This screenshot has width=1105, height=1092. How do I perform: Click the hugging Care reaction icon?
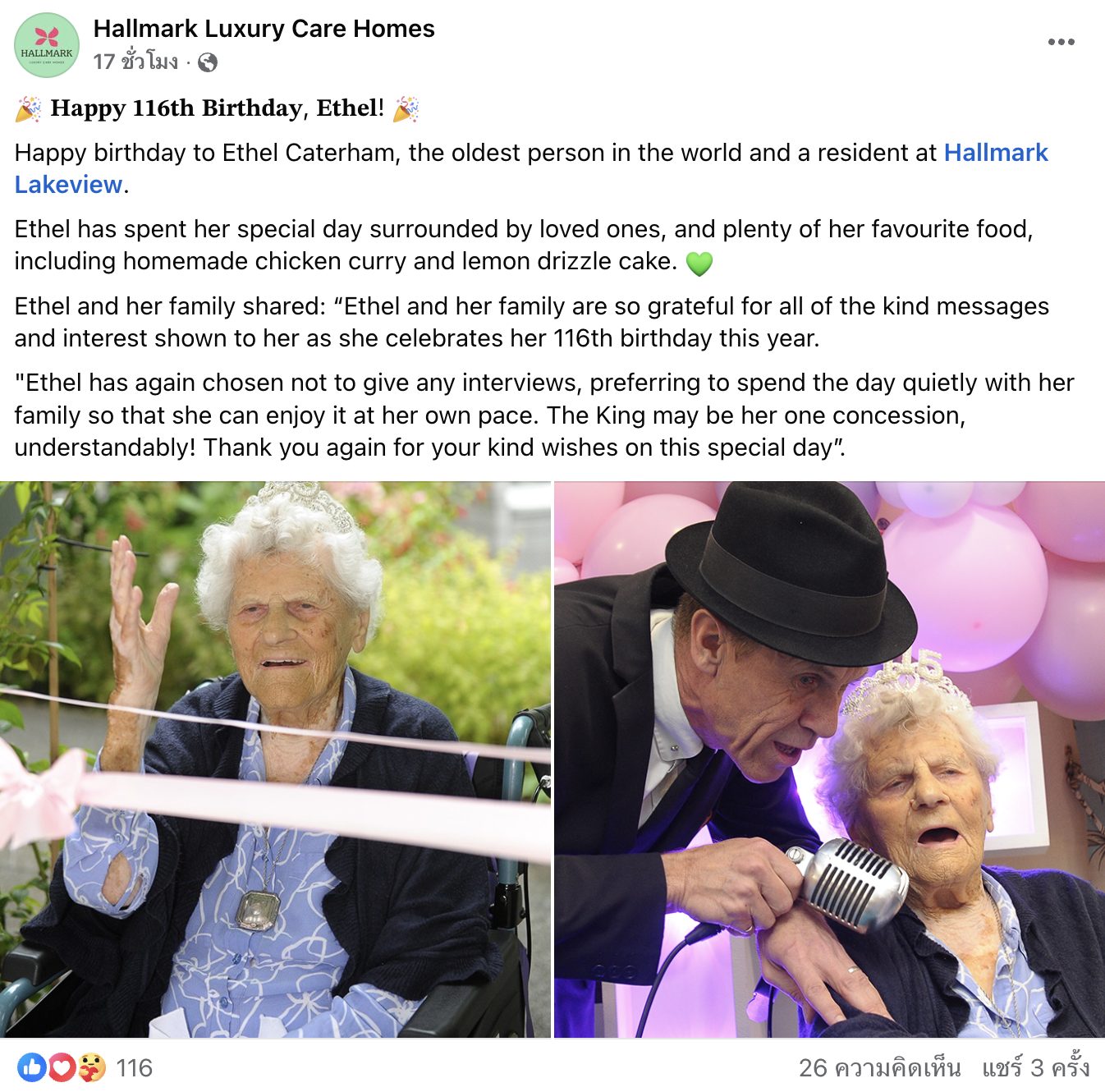[x=91, y=1067]
